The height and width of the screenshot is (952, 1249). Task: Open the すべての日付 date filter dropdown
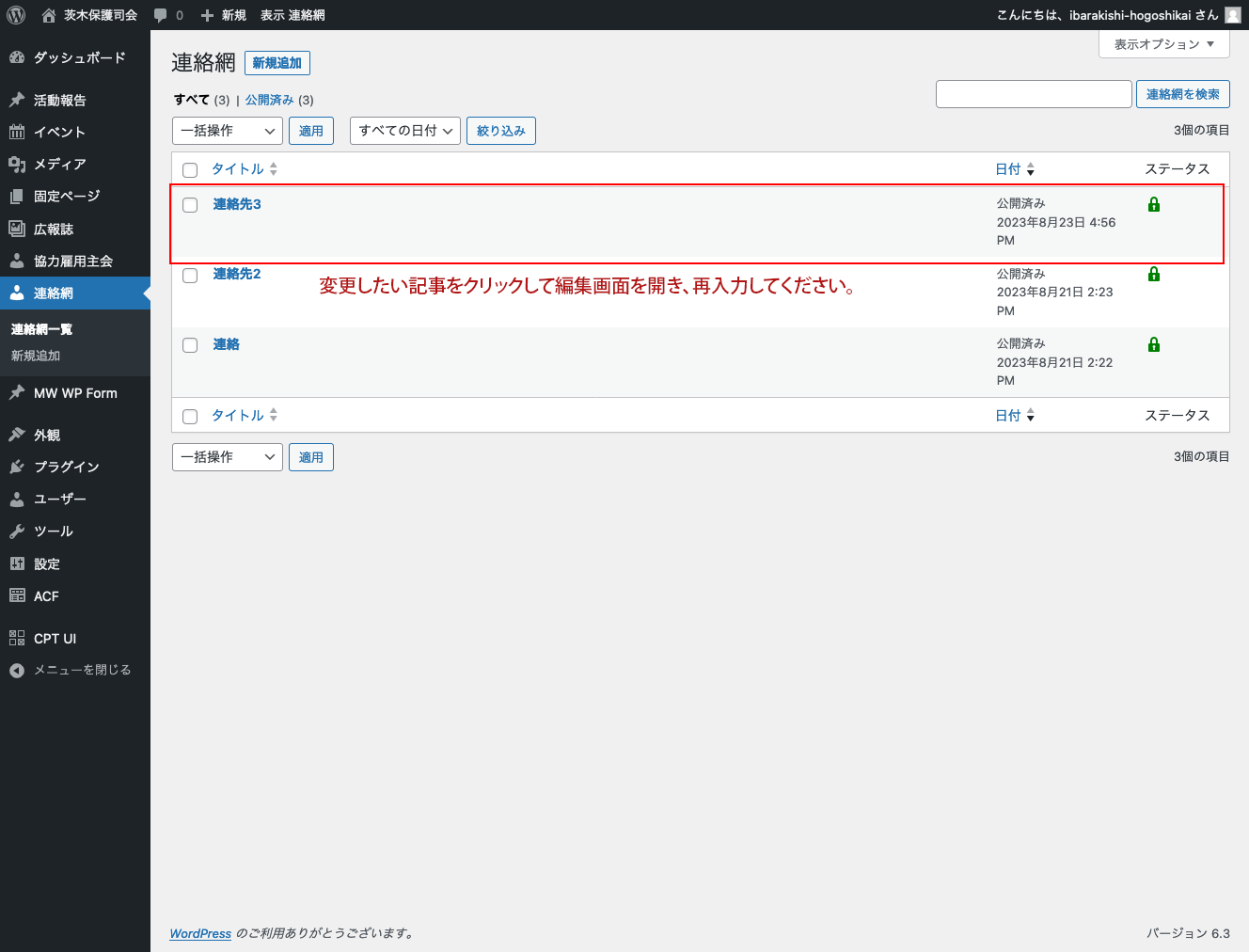point(404,131)
